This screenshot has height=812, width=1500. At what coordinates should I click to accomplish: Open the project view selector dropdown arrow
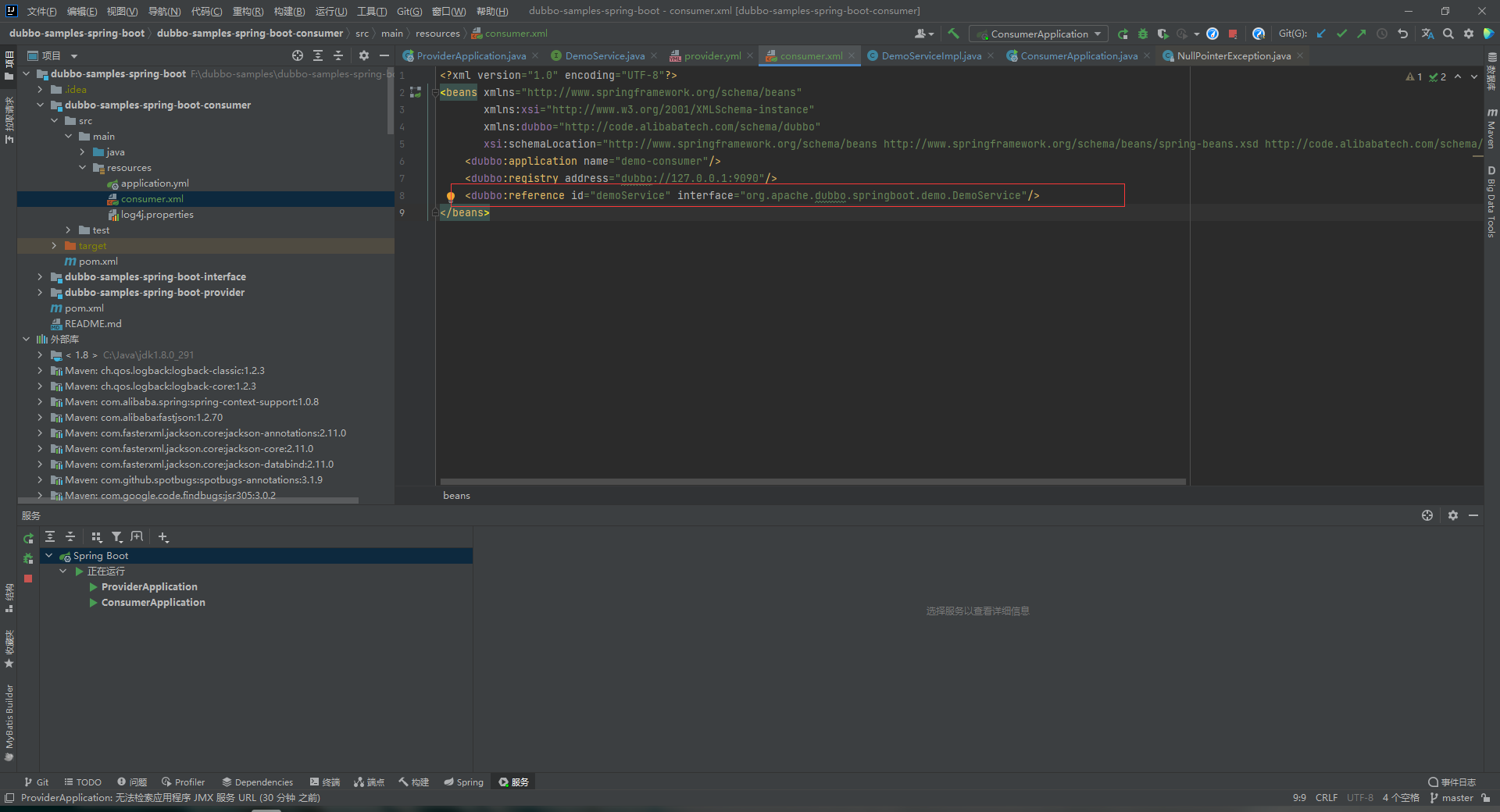74,56
